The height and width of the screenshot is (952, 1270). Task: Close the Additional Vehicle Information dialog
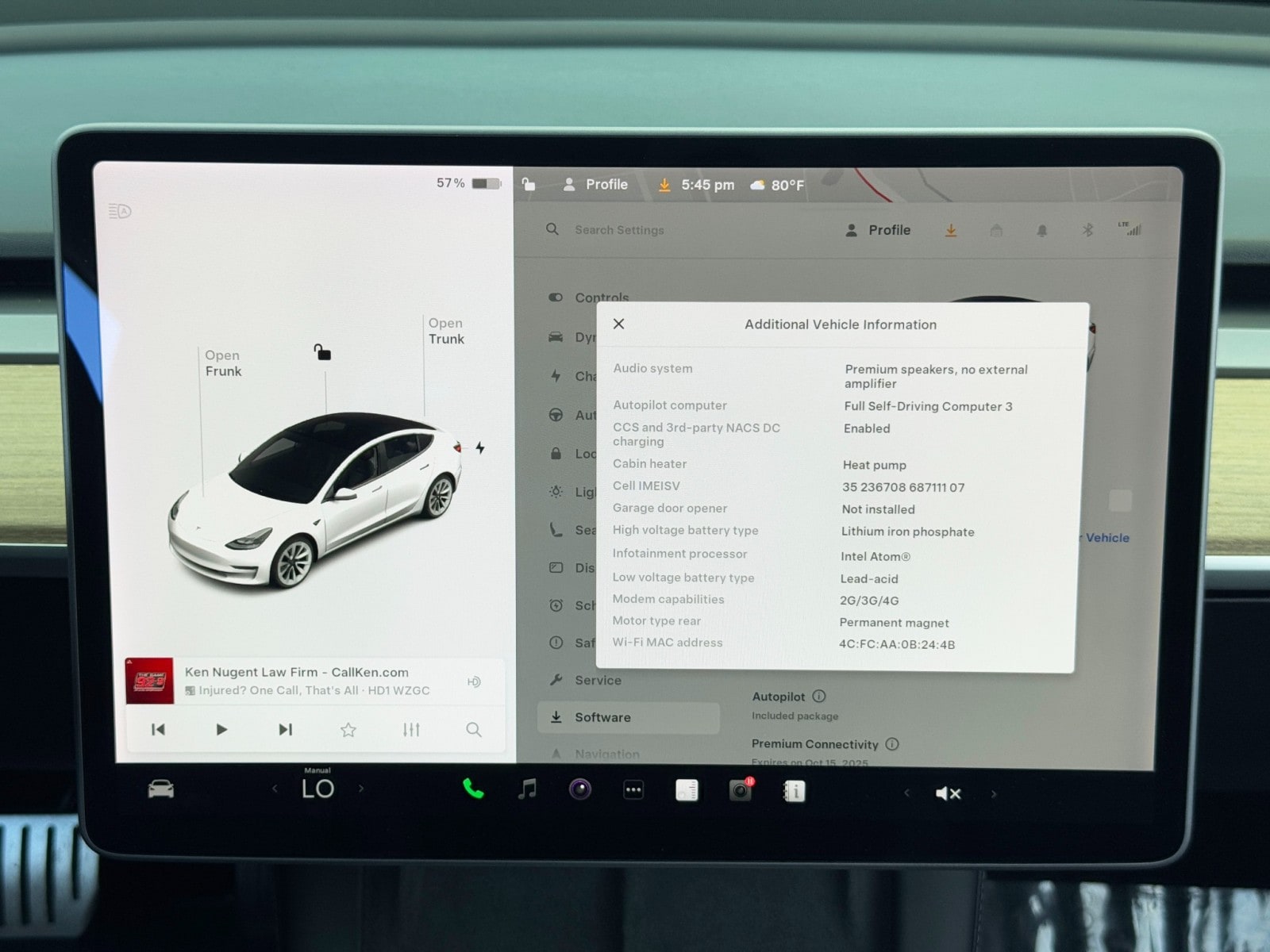tap(619, 324)
